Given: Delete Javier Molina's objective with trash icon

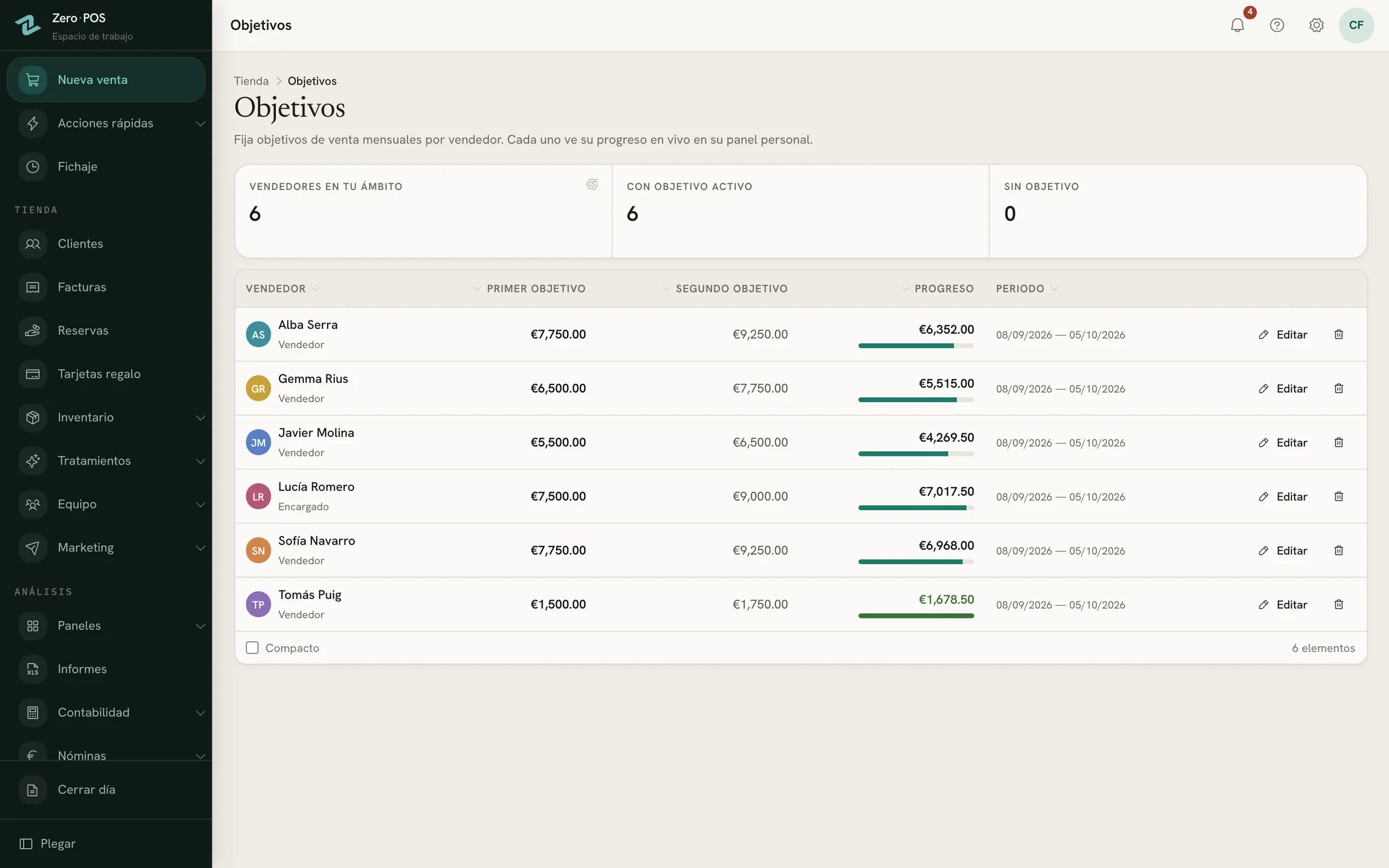Looking at the screenshot, I should (1338, 442).
